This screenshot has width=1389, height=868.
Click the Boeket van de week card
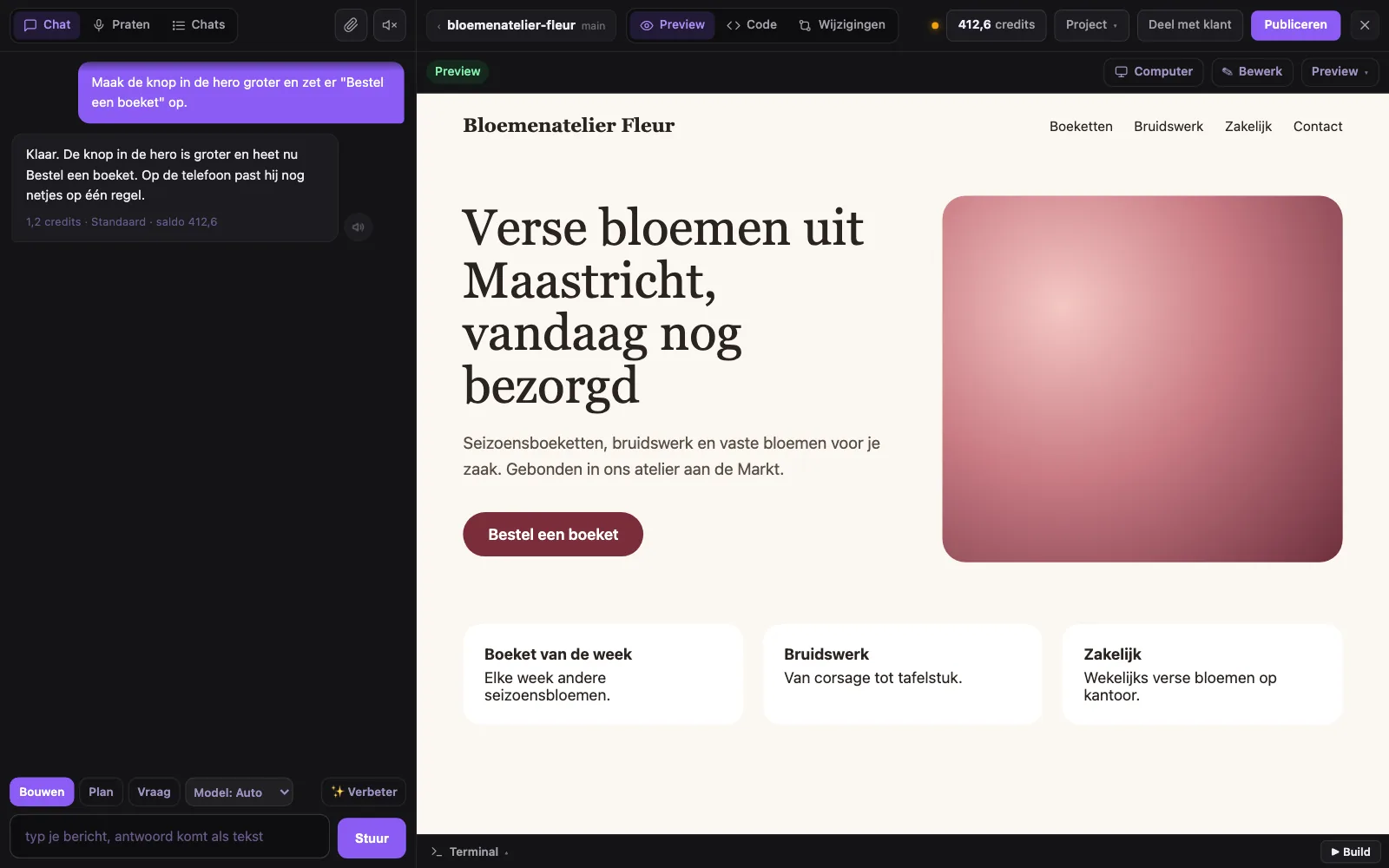click(x=603, y=674)
